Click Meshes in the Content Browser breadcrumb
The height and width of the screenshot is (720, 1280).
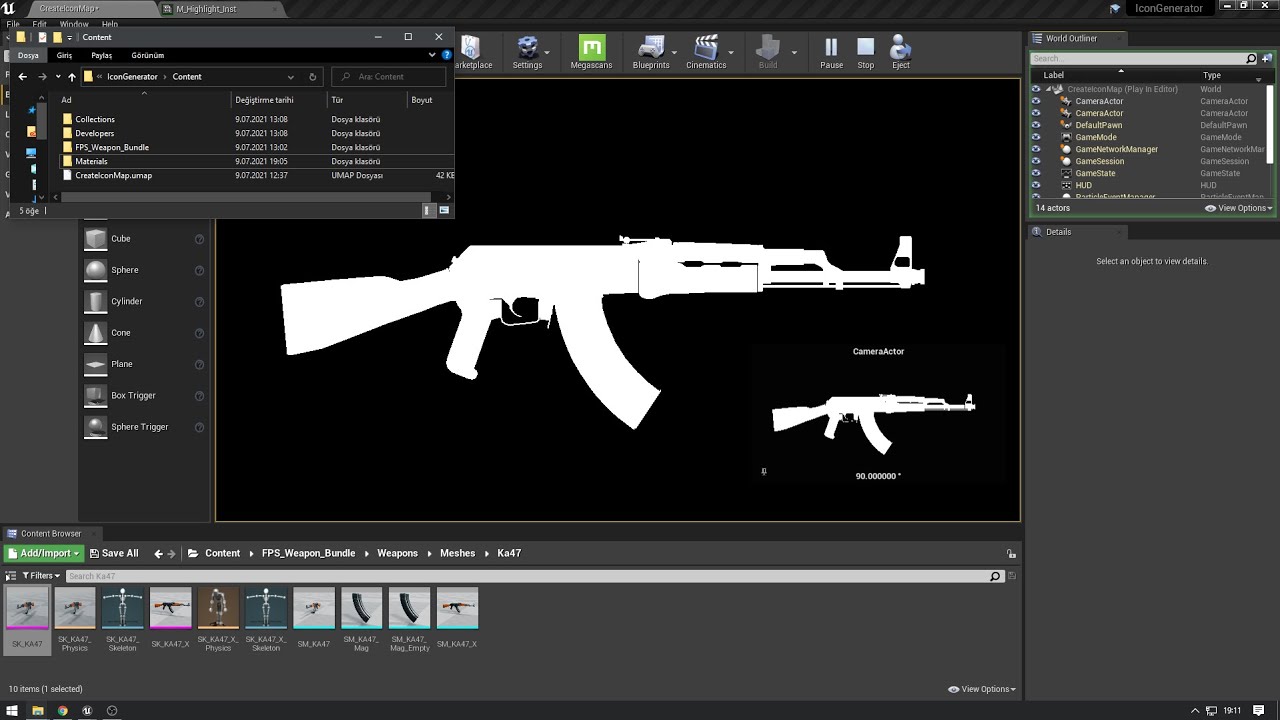click(458, 553)
